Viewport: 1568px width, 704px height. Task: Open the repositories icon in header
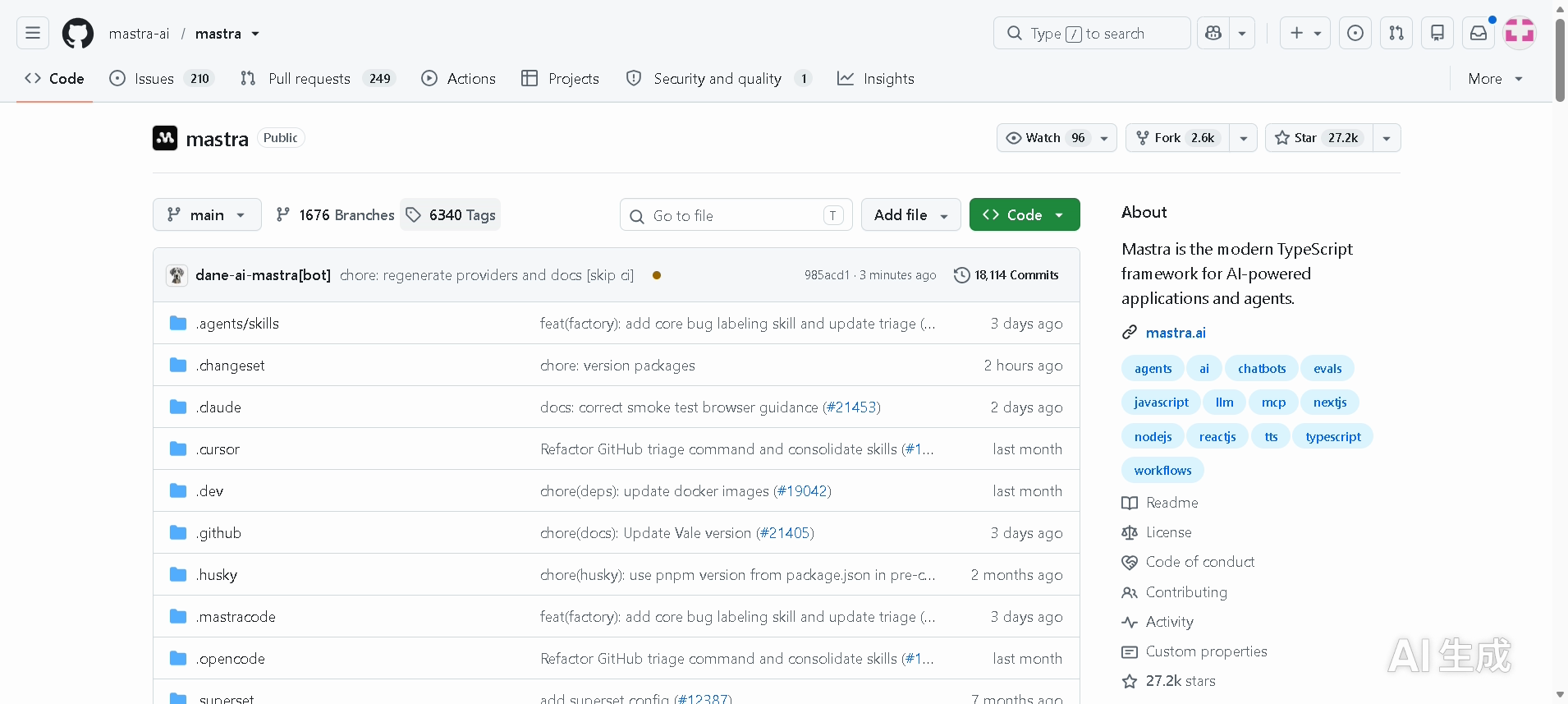click(x=1437, y=33)
